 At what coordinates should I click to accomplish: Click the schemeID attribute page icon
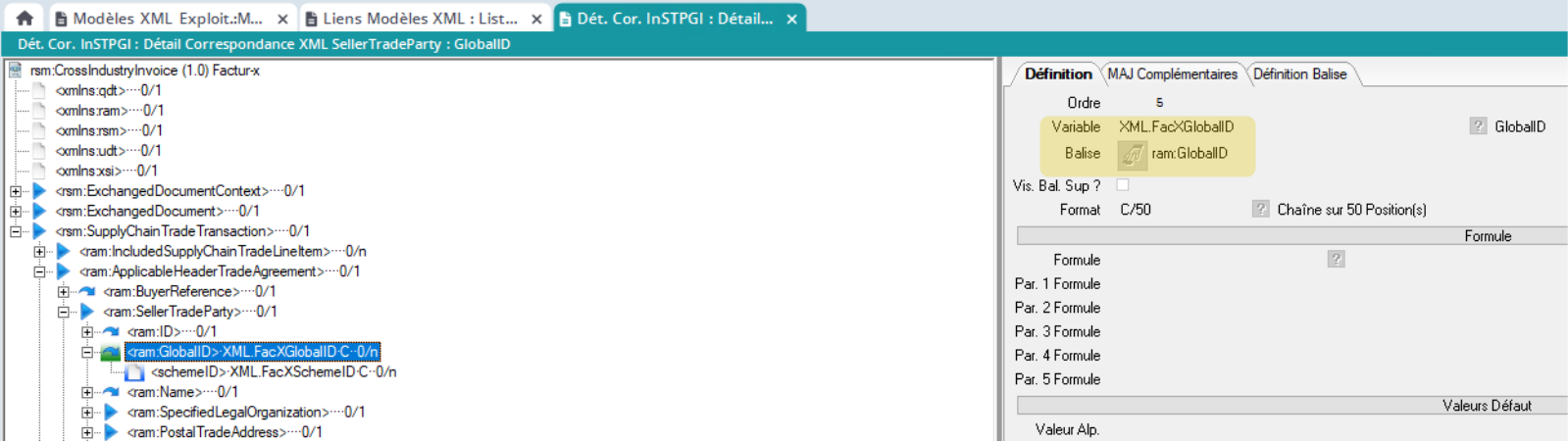click(x=135, y=372)
